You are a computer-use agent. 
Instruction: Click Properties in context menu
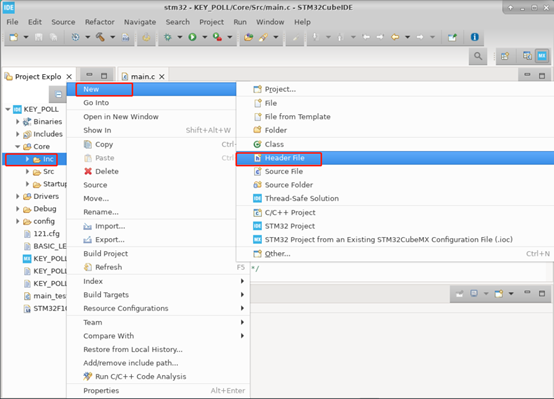158,391
